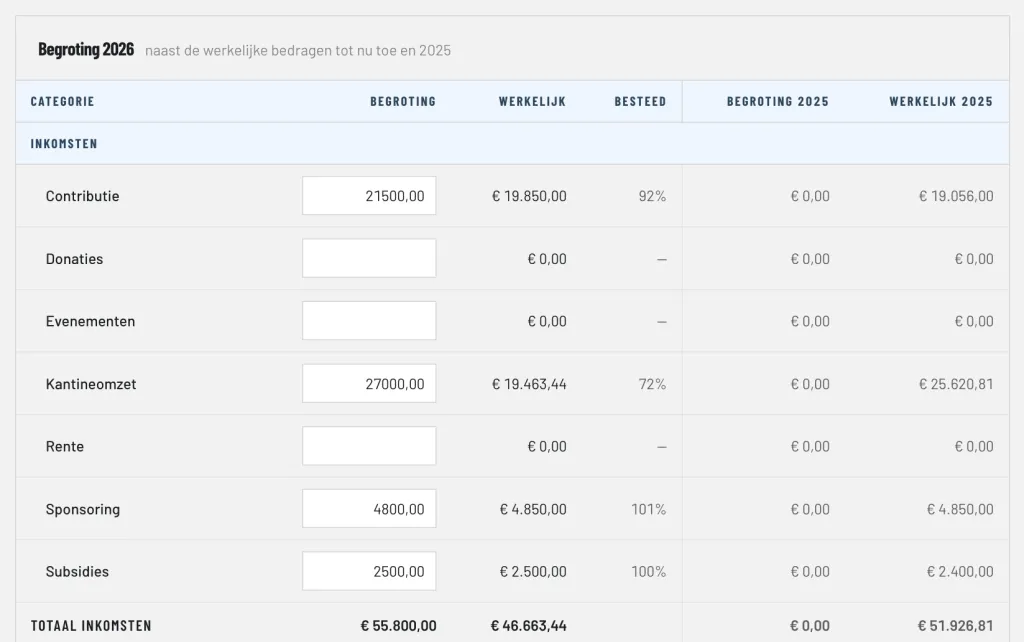Select the Evenementen category label

click(x=90, y=321)
